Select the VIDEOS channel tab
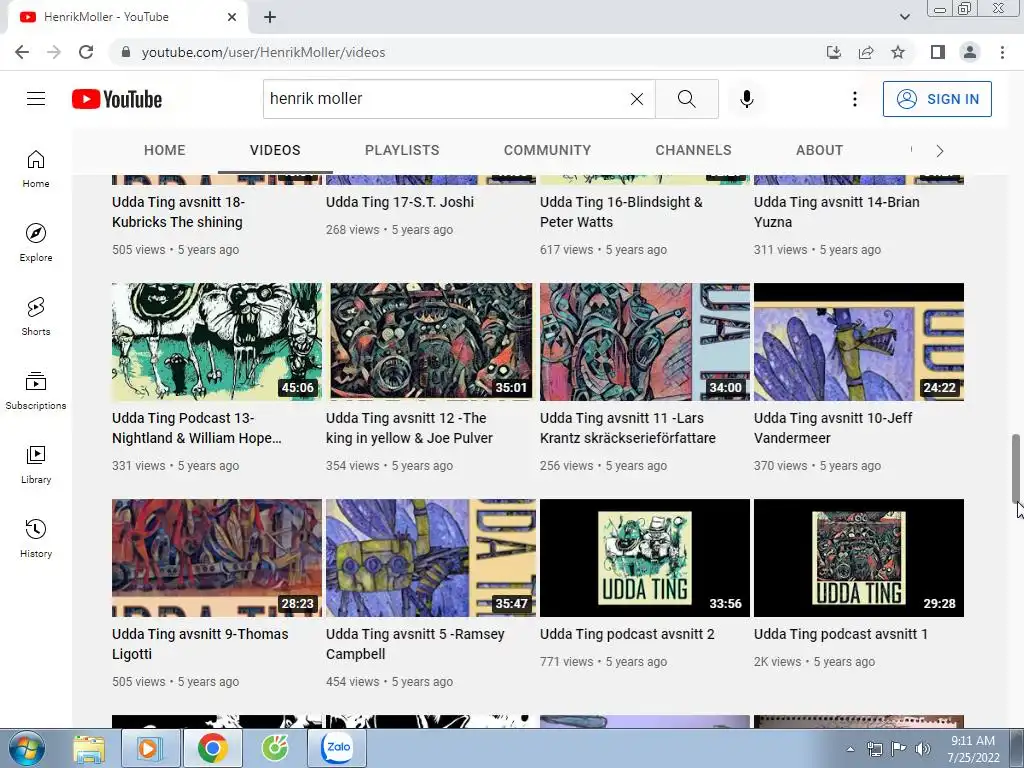1024x768 pixels. click(x=275, y=150)
